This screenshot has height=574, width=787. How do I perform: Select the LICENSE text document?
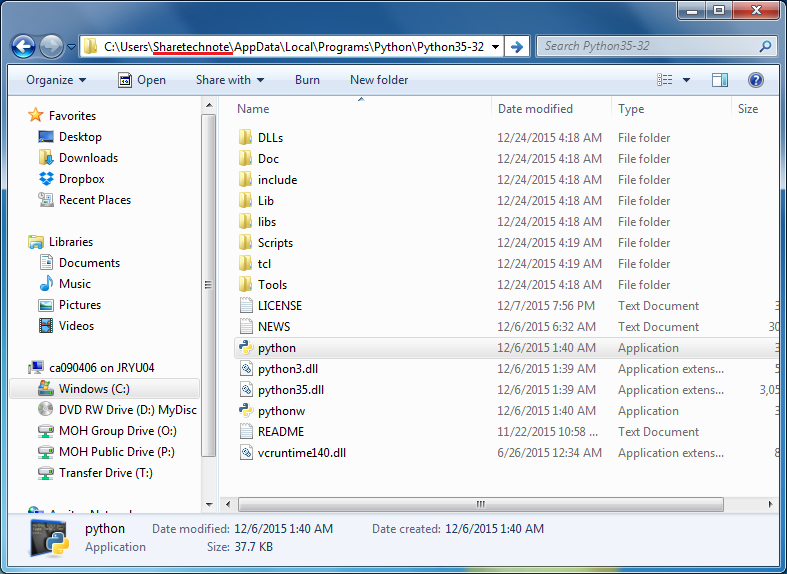[x=271, y=306]
